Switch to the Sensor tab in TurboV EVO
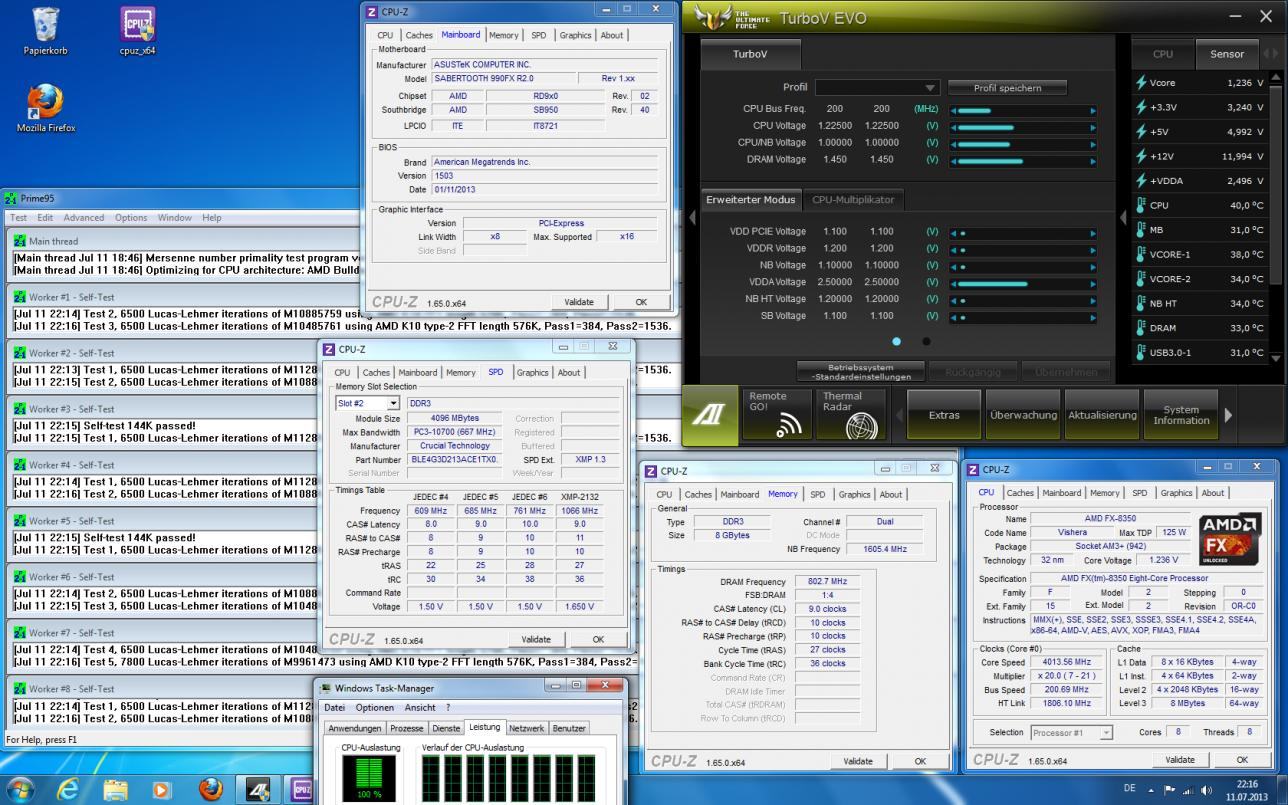1288x805 pixels. tap(1227, 54)
